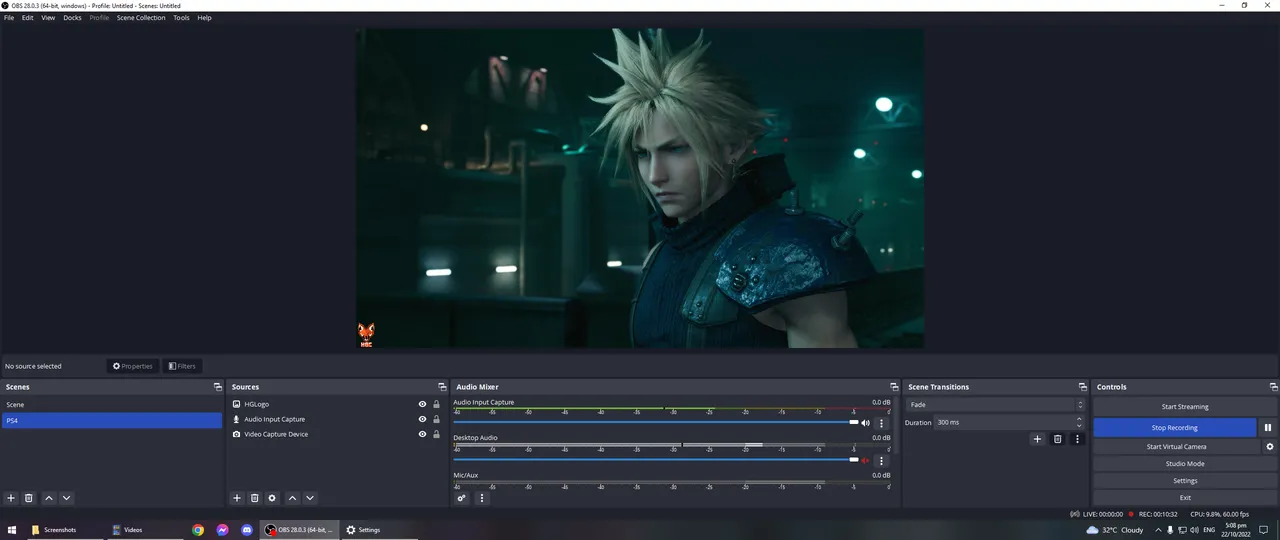
Task: Open Desktop Audio options menu dots
Action: (x=881, y=461)
